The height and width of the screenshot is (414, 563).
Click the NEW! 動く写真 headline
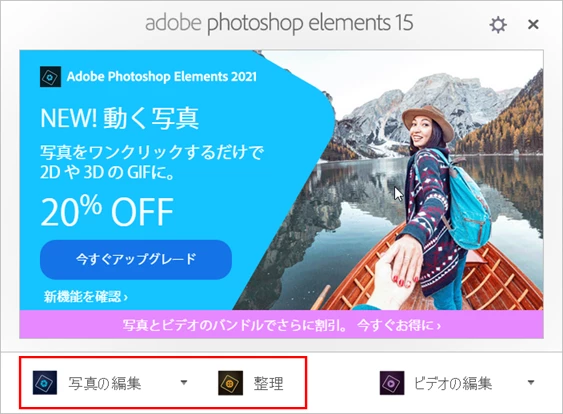(x=120, y=118)
